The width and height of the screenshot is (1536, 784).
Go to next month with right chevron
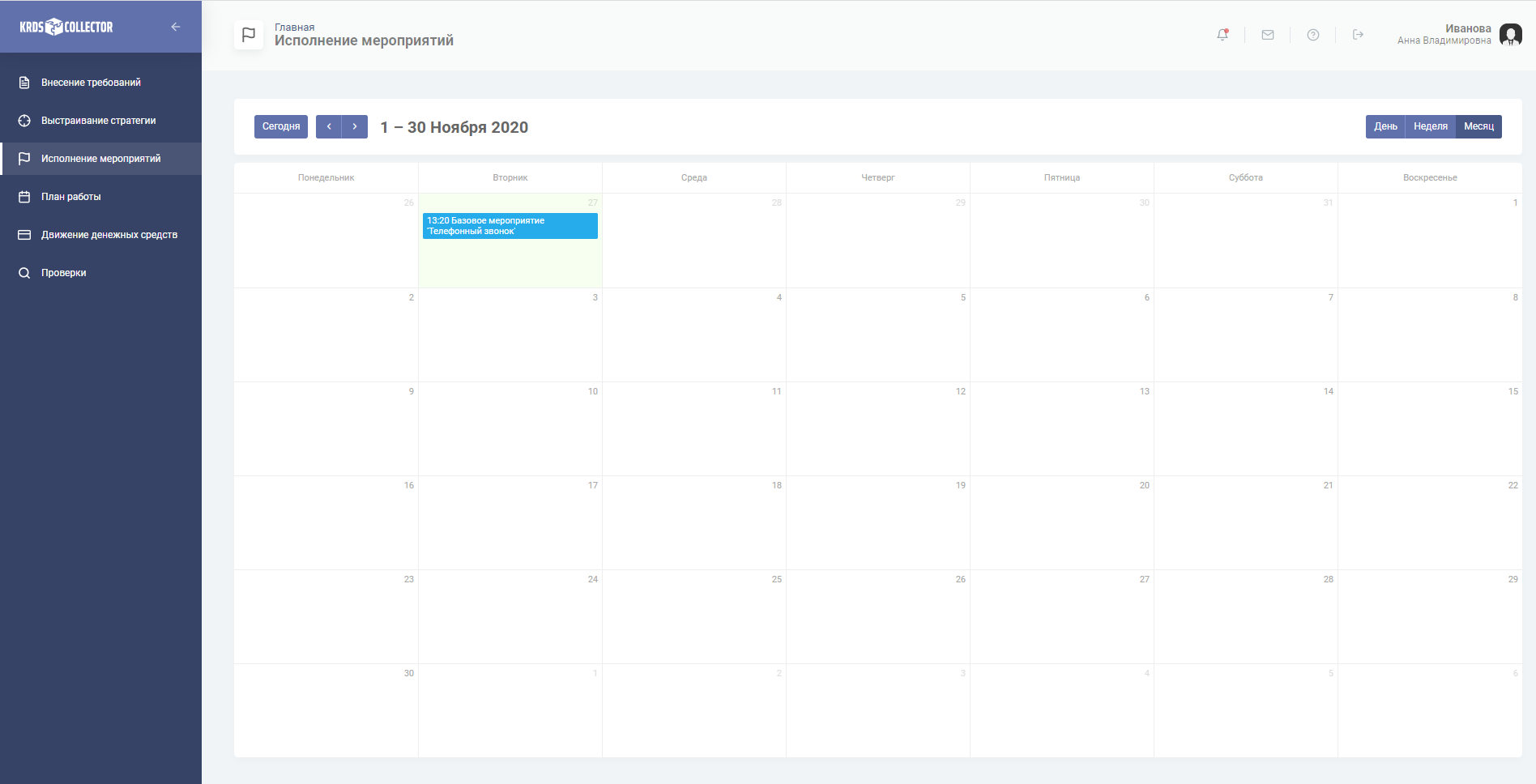pyautogui.click(x=355, y=126)
